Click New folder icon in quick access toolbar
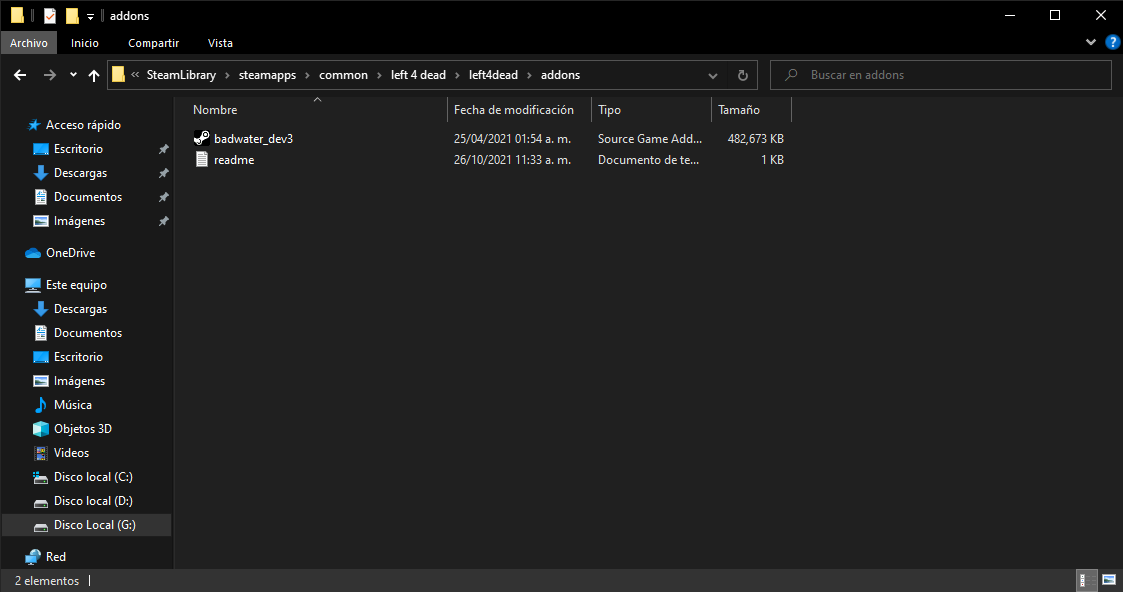This screenshot has height=592, width=1123. (x=72, y=16)
